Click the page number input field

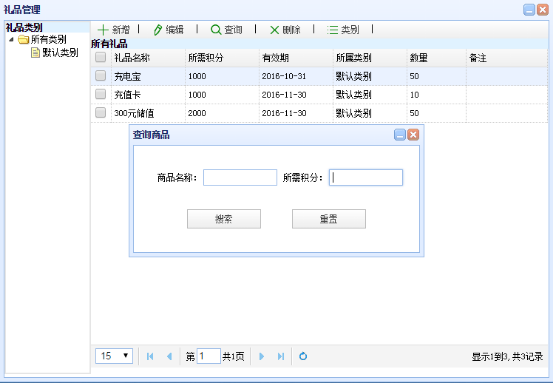(x=208, y=356)
